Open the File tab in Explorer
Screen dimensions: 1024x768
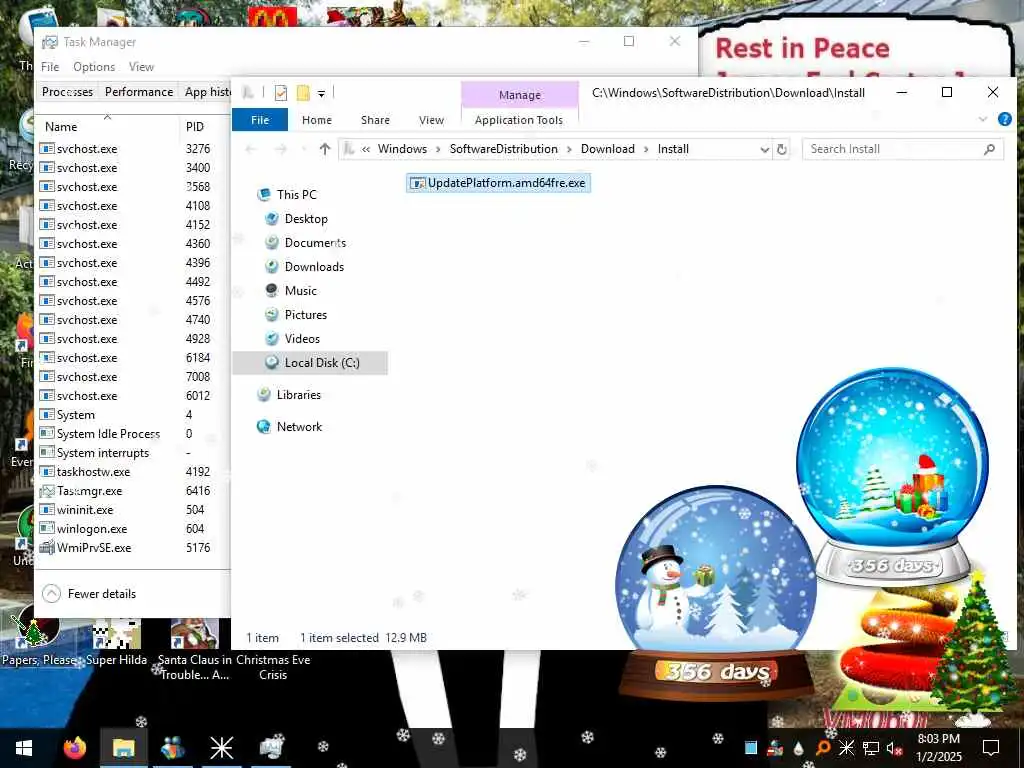260,120
